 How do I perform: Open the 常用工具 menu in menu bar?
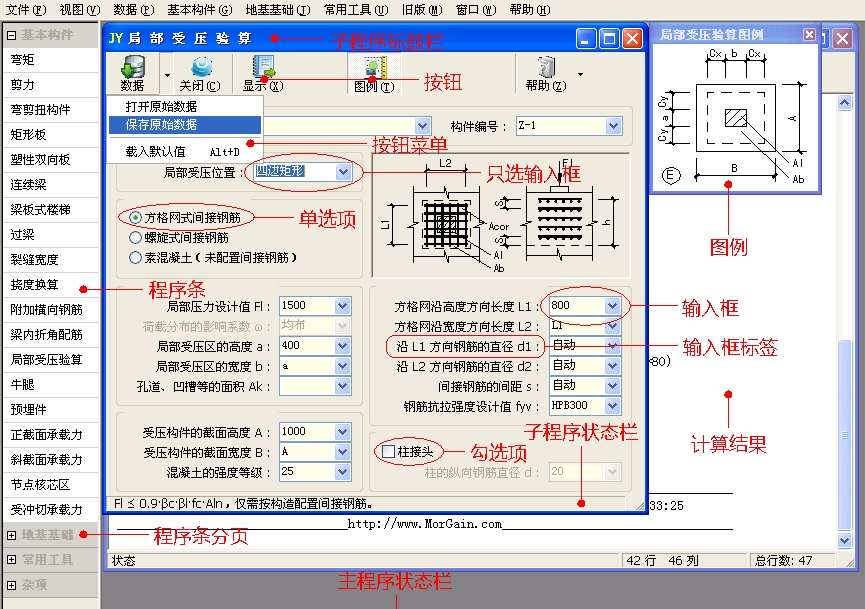coord(356,9)
